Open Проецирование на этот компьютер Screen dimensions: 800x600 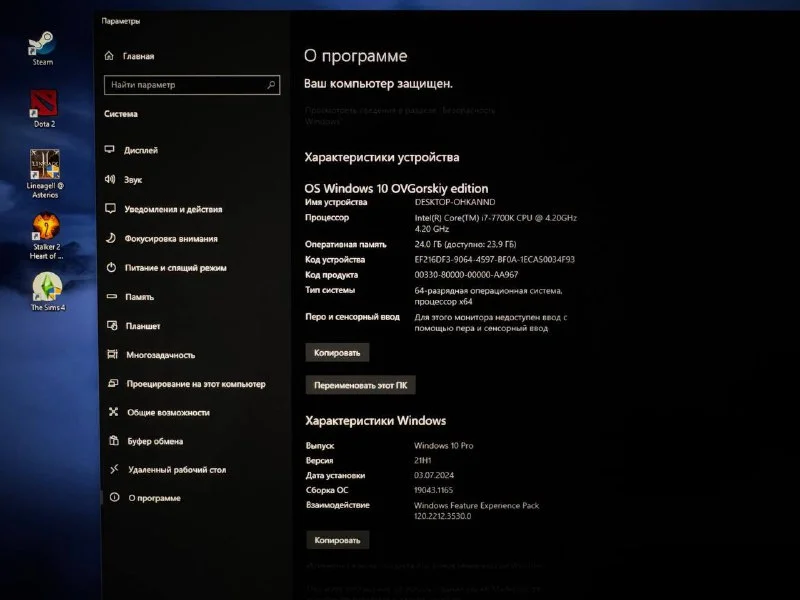[x=195, y=384]
